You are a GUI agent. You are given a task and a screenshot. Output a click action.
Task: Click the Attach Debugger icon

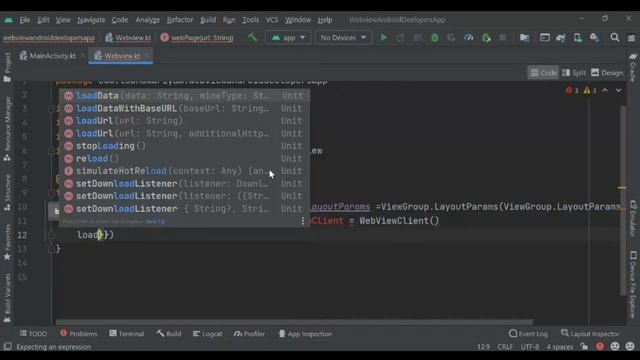(486, 38)
